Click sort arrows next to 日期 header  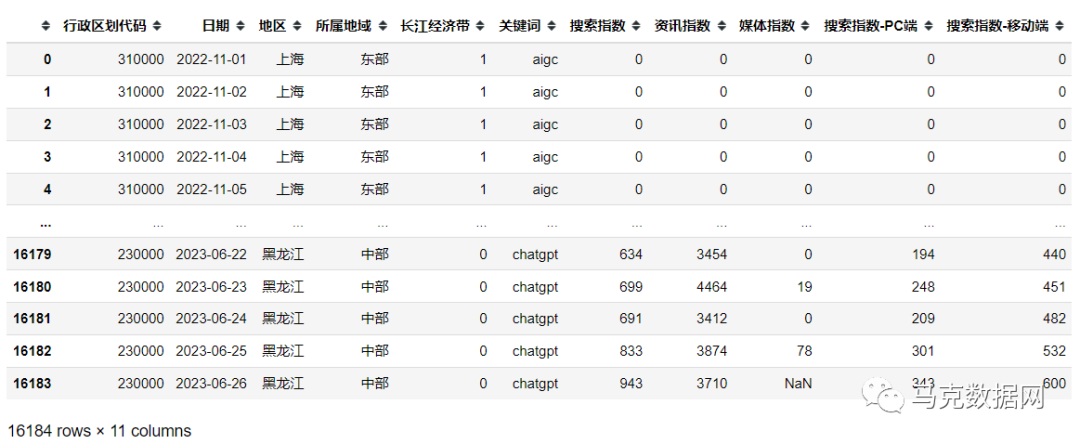[x=240, y=26]
